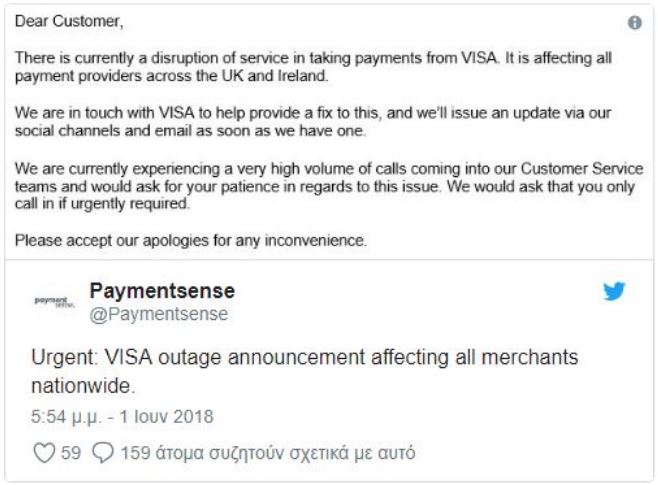Image resolution: width=658 pixels, height=485 pixels.
Task: Click the paragraph about disruption of VISA payments
Action: (x=313, y=67)
